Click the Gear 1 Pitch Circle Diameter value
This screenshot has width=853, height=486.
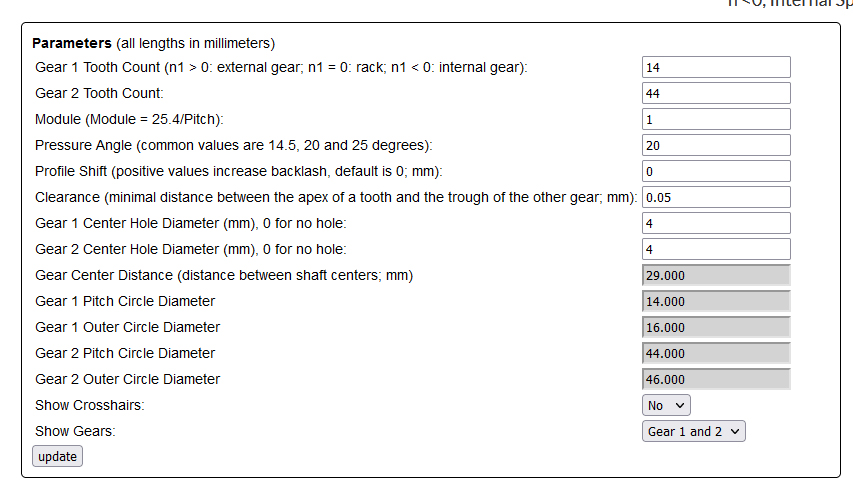click(716, 301)
